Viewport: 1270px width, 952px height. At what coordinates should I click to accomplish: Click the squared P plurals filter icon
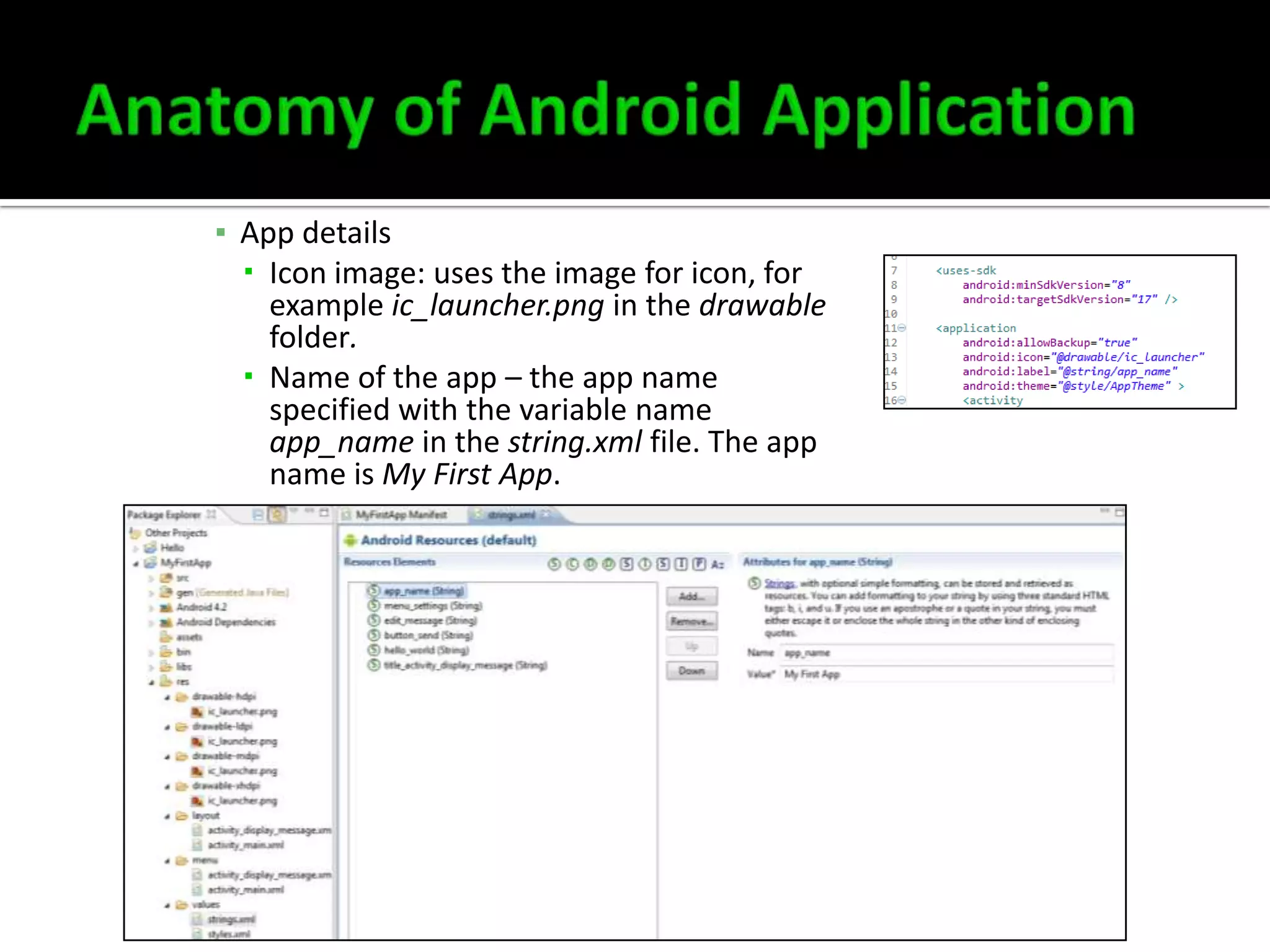[699, 564]
